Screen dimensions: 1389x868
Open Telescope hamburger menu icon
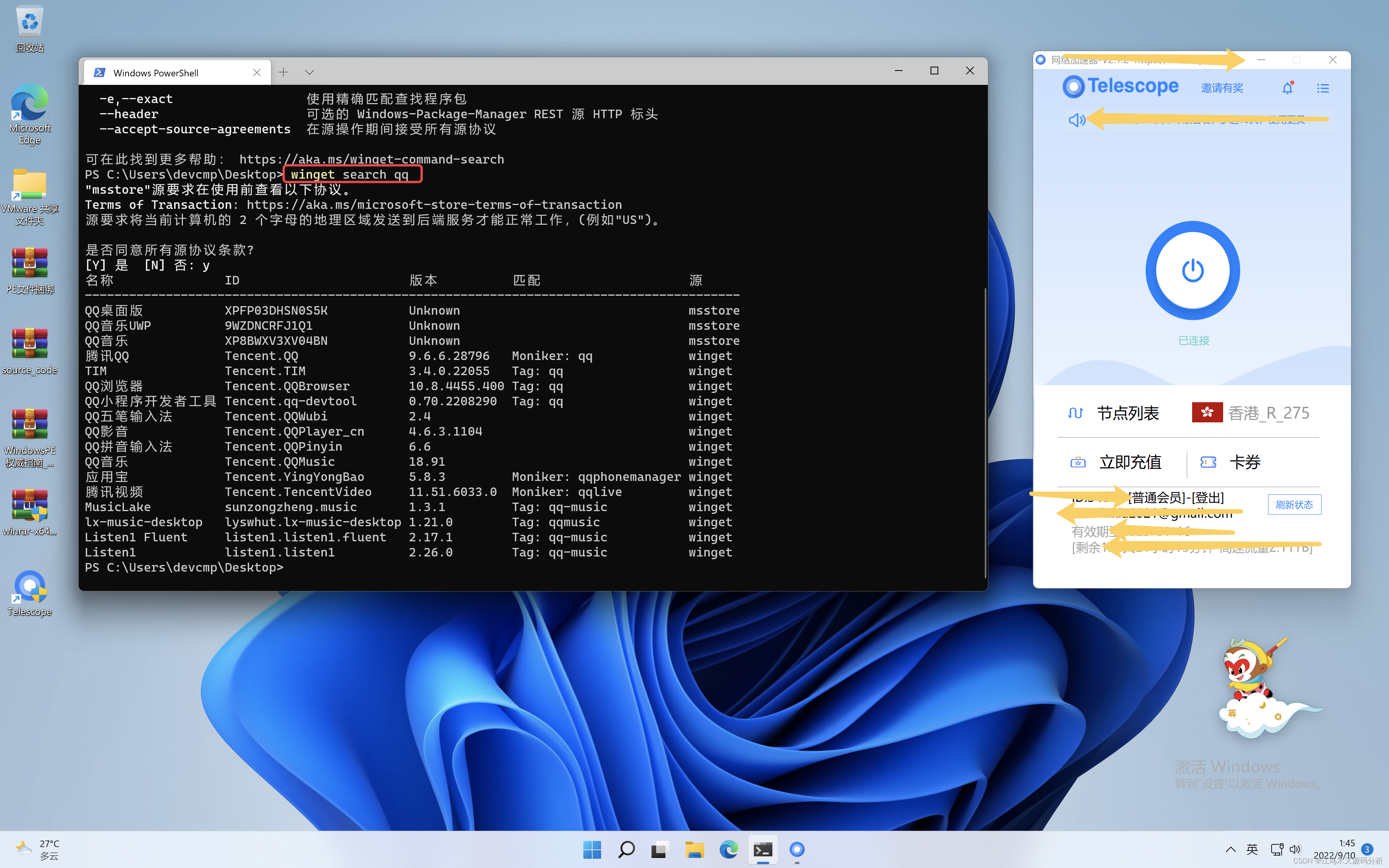[x=1322, y=88]
